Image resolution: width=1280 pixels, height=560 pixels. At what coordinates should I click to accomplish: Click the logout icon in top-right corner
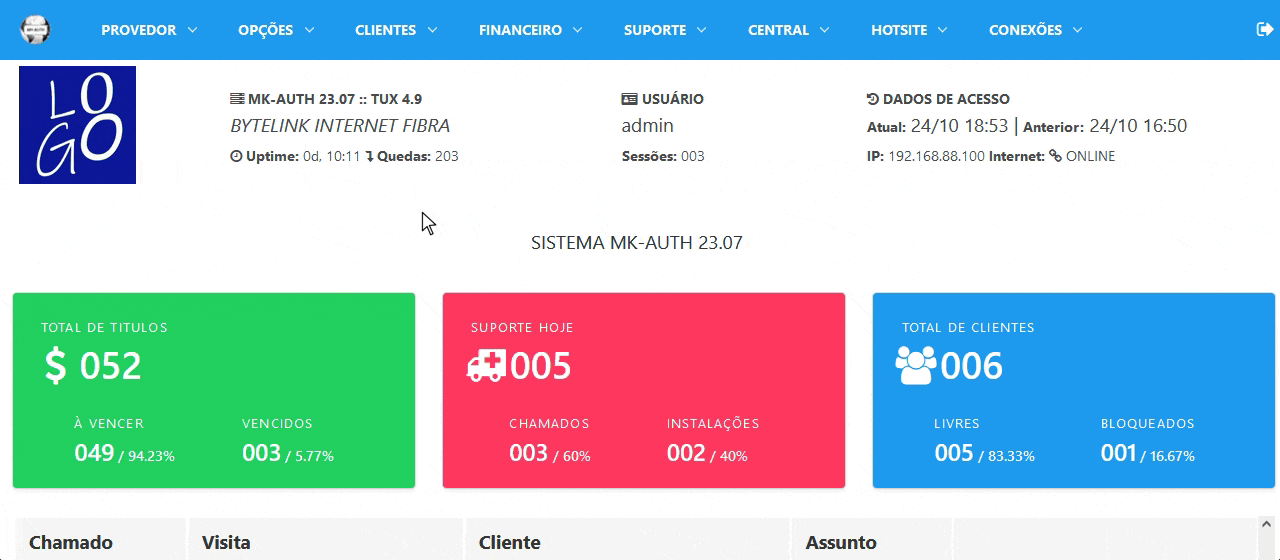tap(1263, 30)
